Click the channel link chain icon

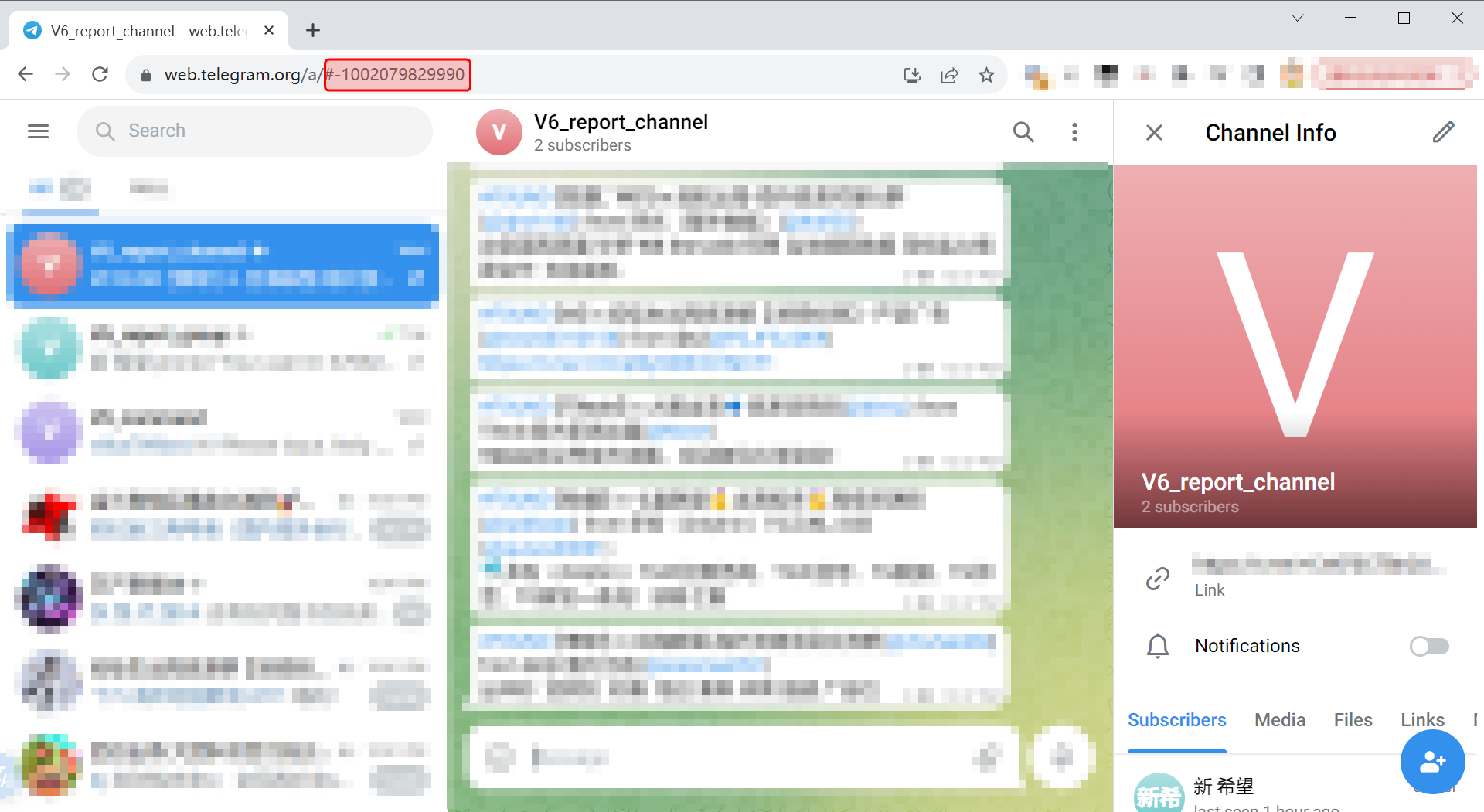pos(1157,578)
